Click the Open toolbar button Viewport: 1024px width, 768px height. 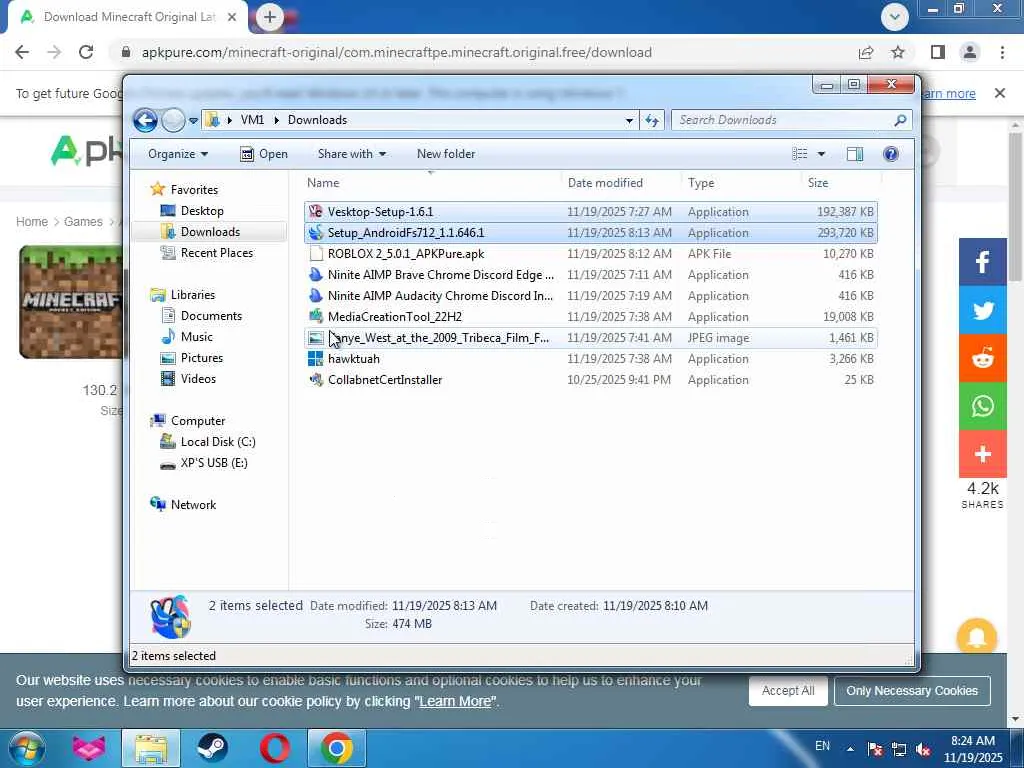pyautogui.click(x=264, y=154)
